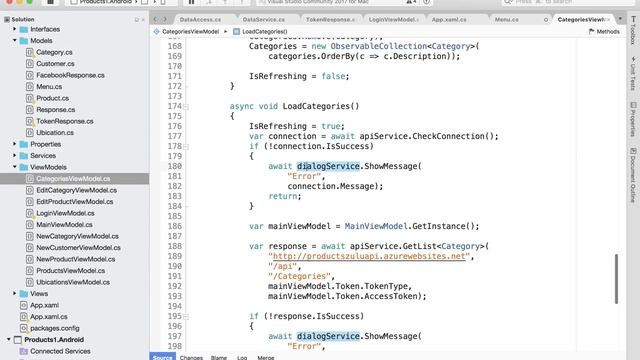This screenshot has width=640, height=360.
Task: Select the Source view tab
Action: point(162,357)
